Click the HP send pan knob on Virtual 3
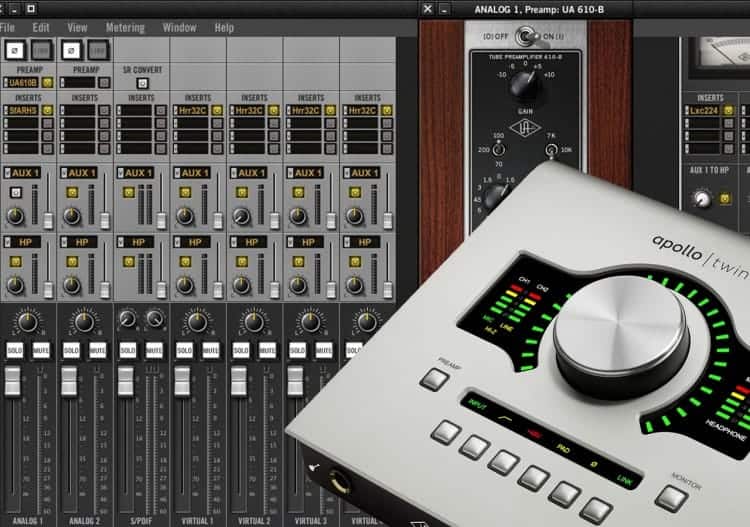This screenshot has height=527, width=750. [x=298, y=285]
